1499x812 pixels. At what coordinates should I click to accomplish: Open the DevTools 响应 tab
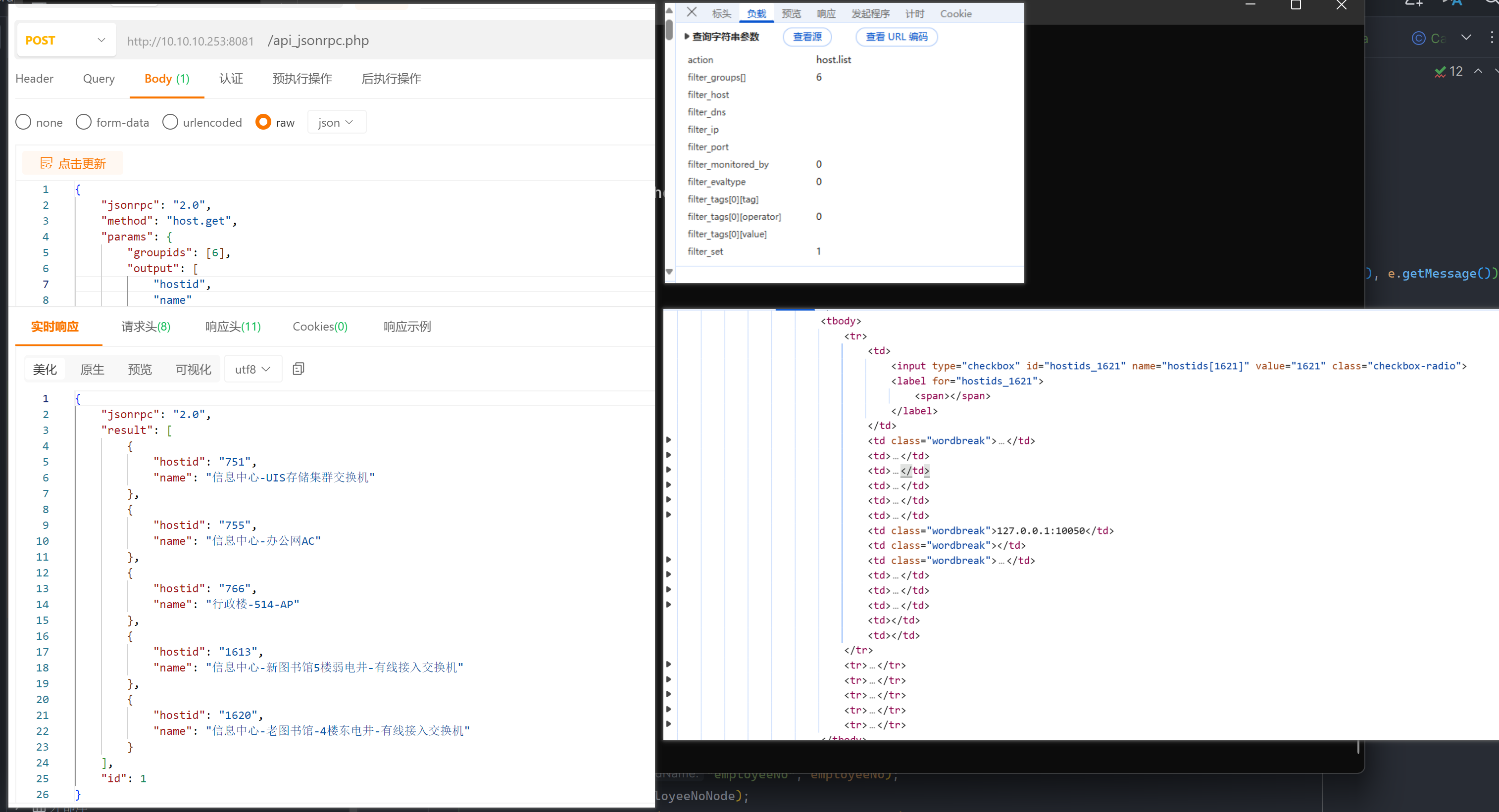826,13
